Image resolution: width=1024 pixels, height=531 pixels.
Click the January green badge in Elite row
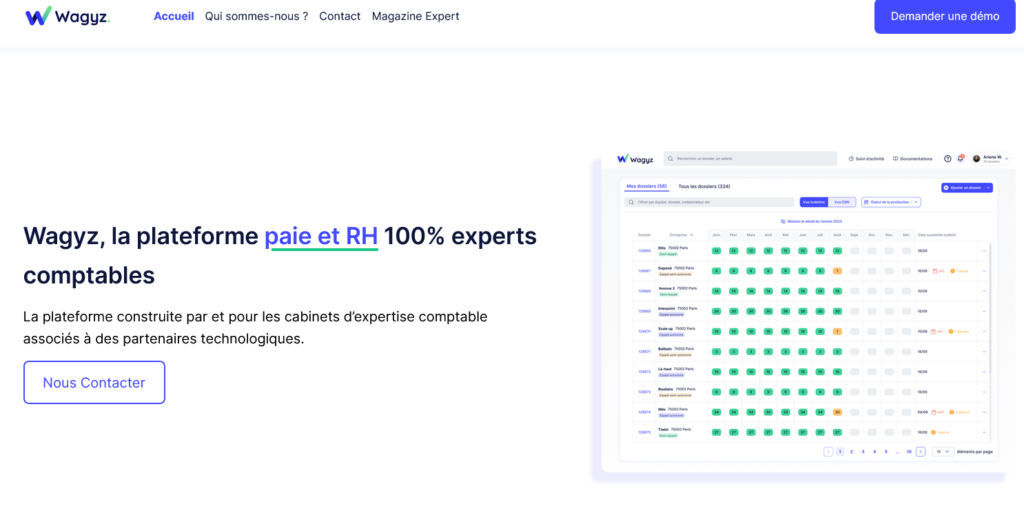tap(716, 251)
